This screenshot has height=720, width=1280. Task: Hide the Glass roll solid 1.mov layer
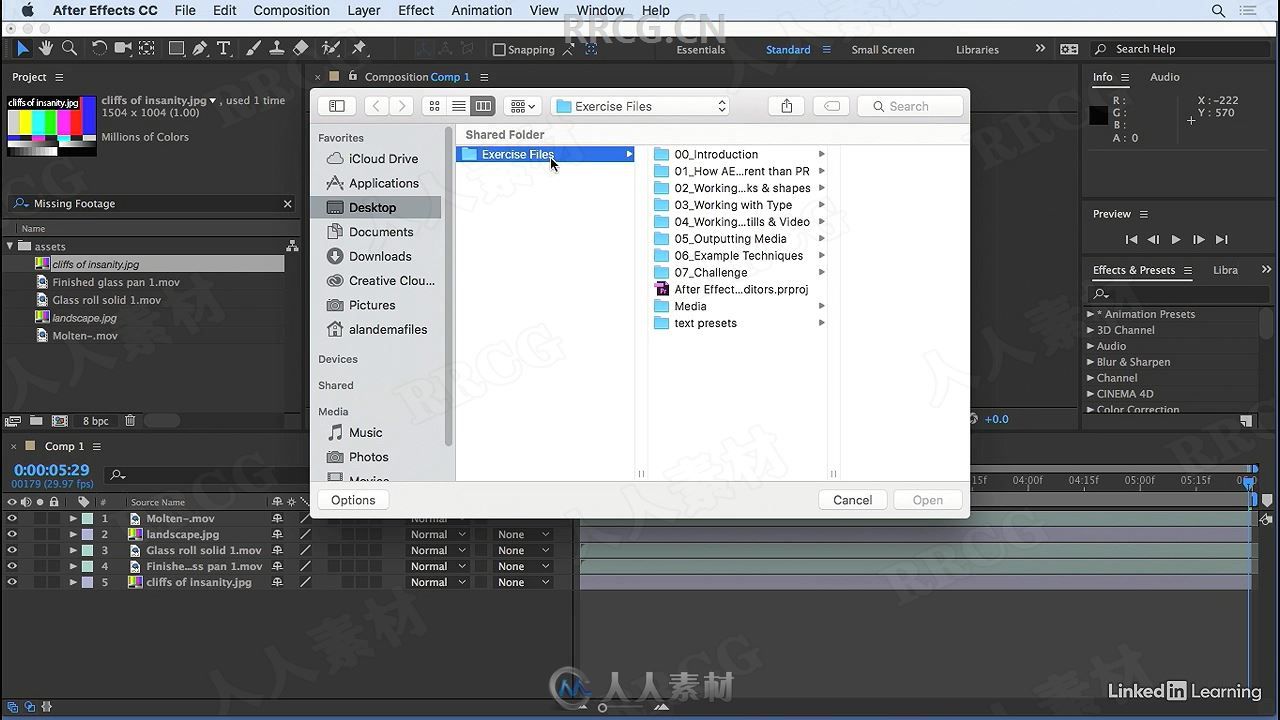[12, 550]
